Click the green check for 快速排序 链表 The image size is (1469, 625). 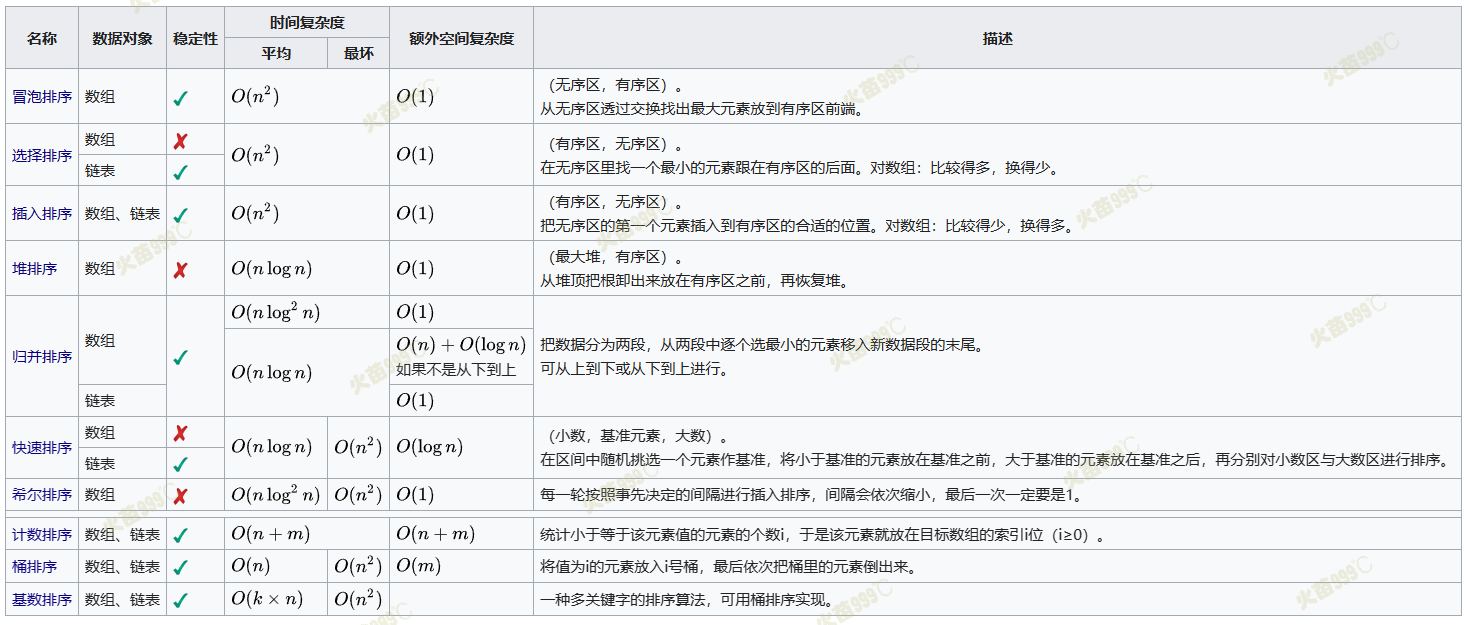180,464
